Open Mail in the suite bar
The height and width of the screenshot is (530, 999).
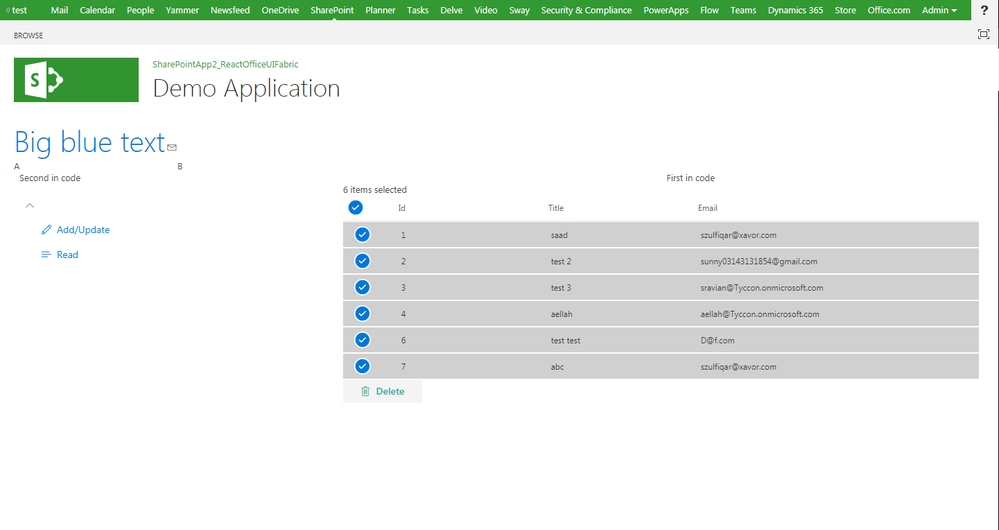(x=59, y=10)
